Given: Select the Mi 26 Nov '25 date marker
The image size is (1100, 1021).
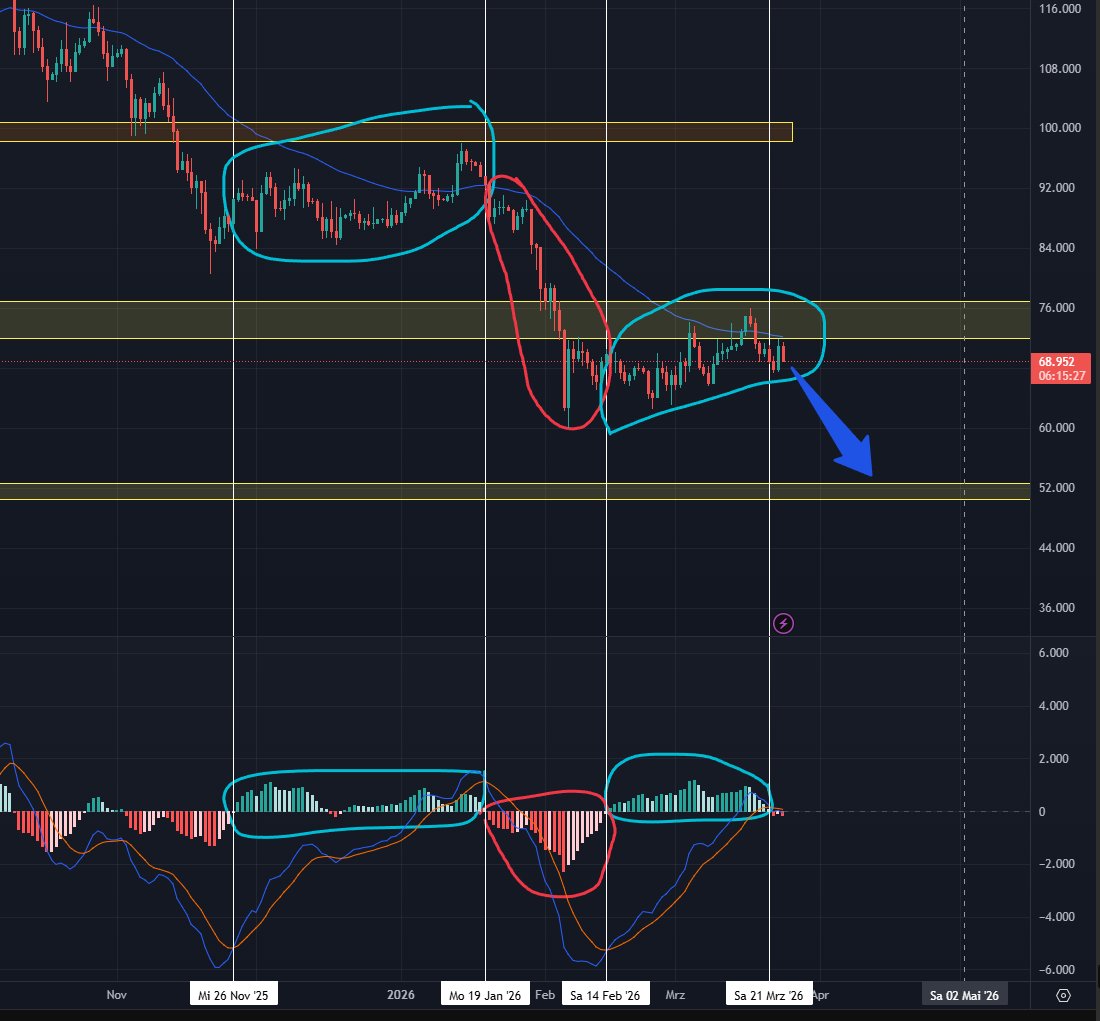Looking at the screenshot, I should [x=233, y=995].
